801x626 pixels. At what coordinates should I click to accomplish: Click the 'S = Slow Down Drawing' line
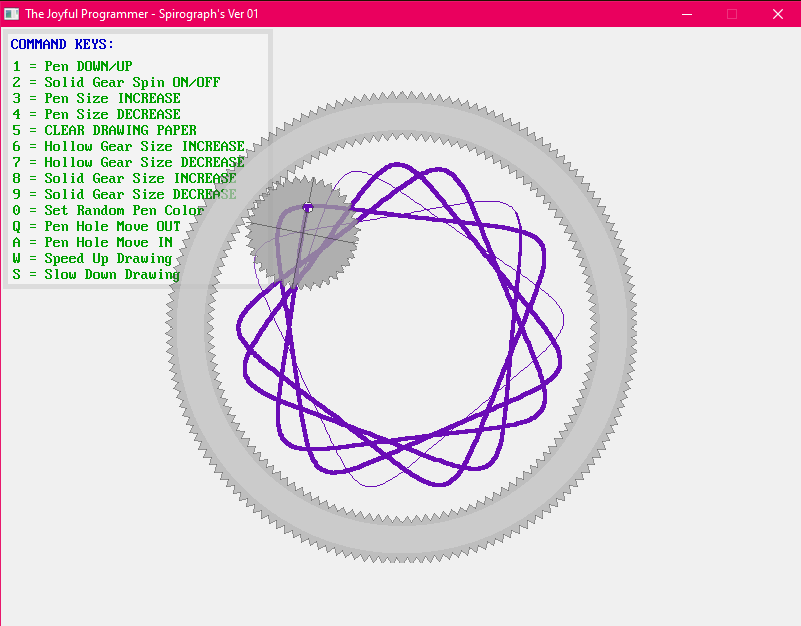(97, 274)
